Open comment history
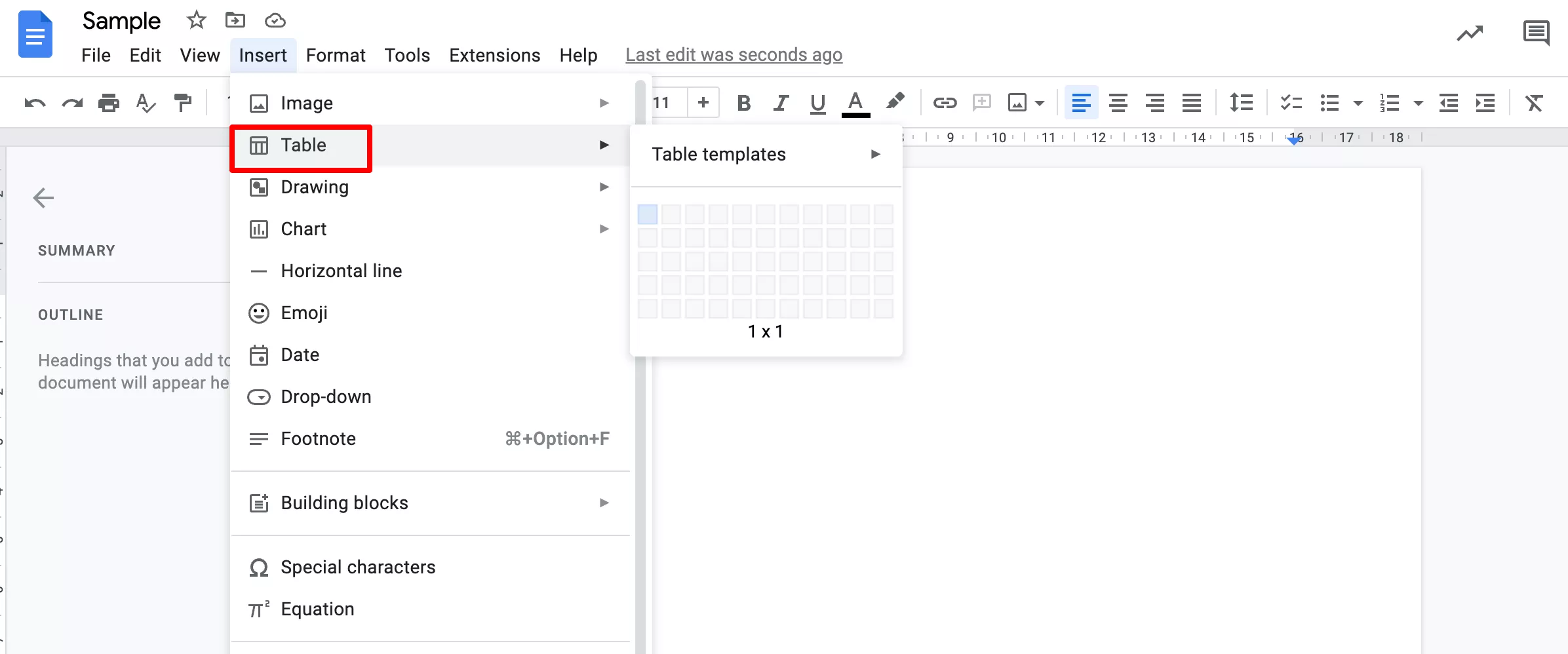This screenshot has height=654, width=1568. click(x=1537, y=33)
